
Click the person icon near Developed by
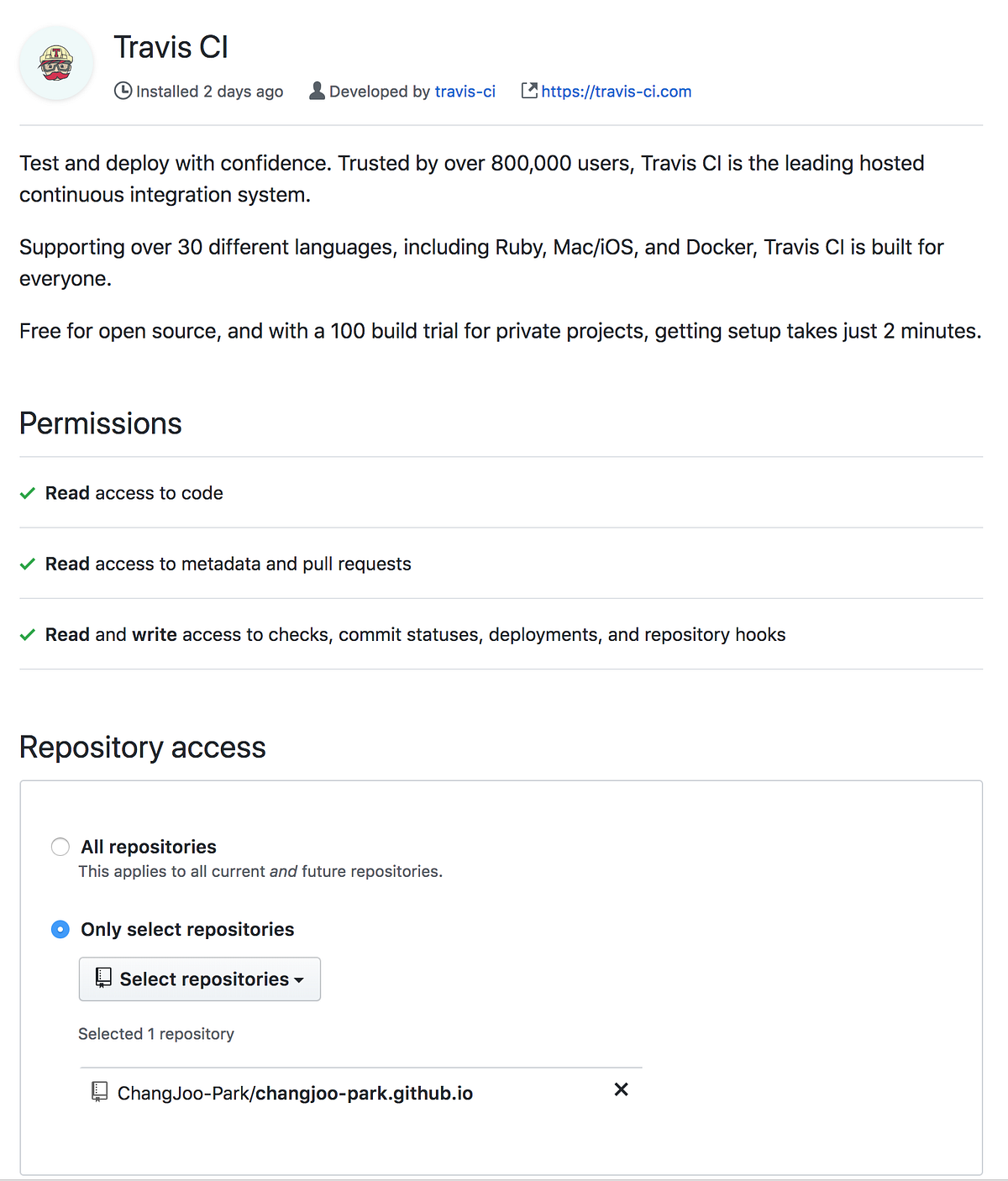(318, 91)
